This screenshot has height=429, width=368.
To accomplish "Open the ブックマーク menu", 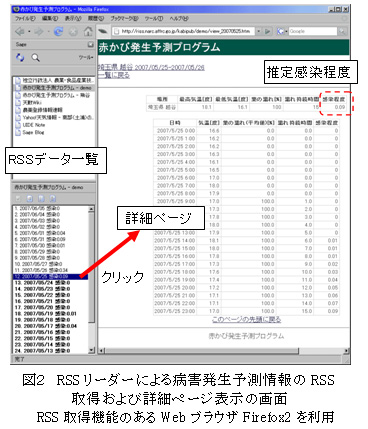I will click(x=124, y=19).
